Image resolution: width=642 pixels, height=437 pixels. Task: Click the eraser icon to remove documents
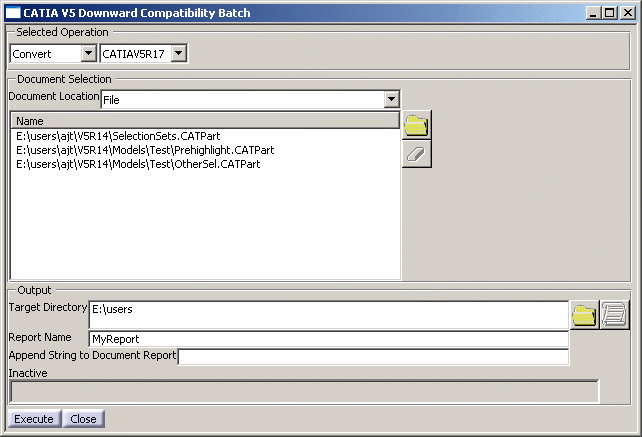(416, 154)
